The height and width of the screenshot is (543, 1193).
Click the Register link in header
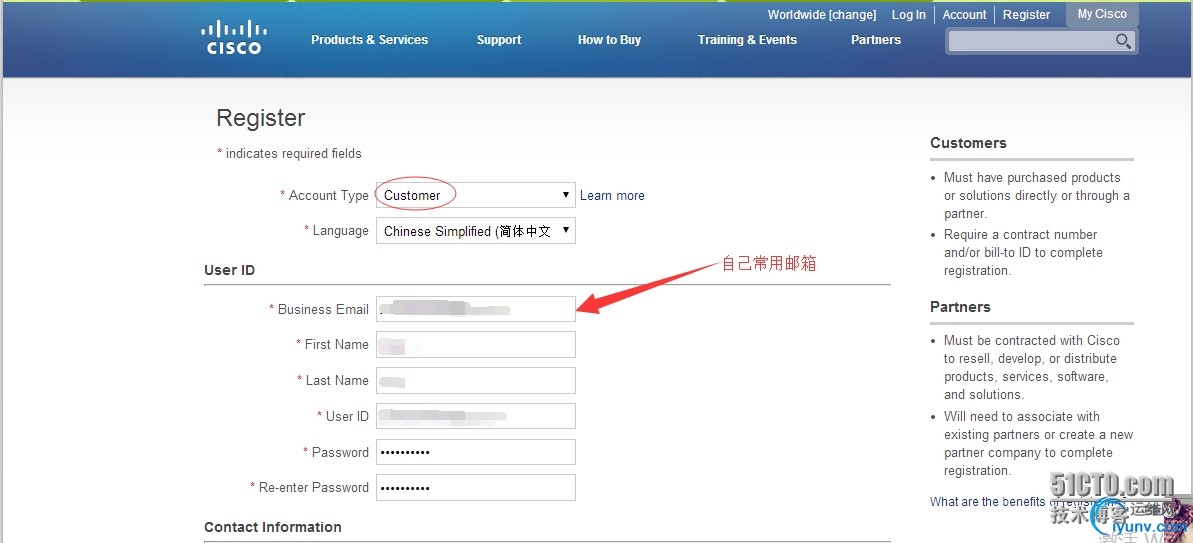click(x=1026, y=14)
